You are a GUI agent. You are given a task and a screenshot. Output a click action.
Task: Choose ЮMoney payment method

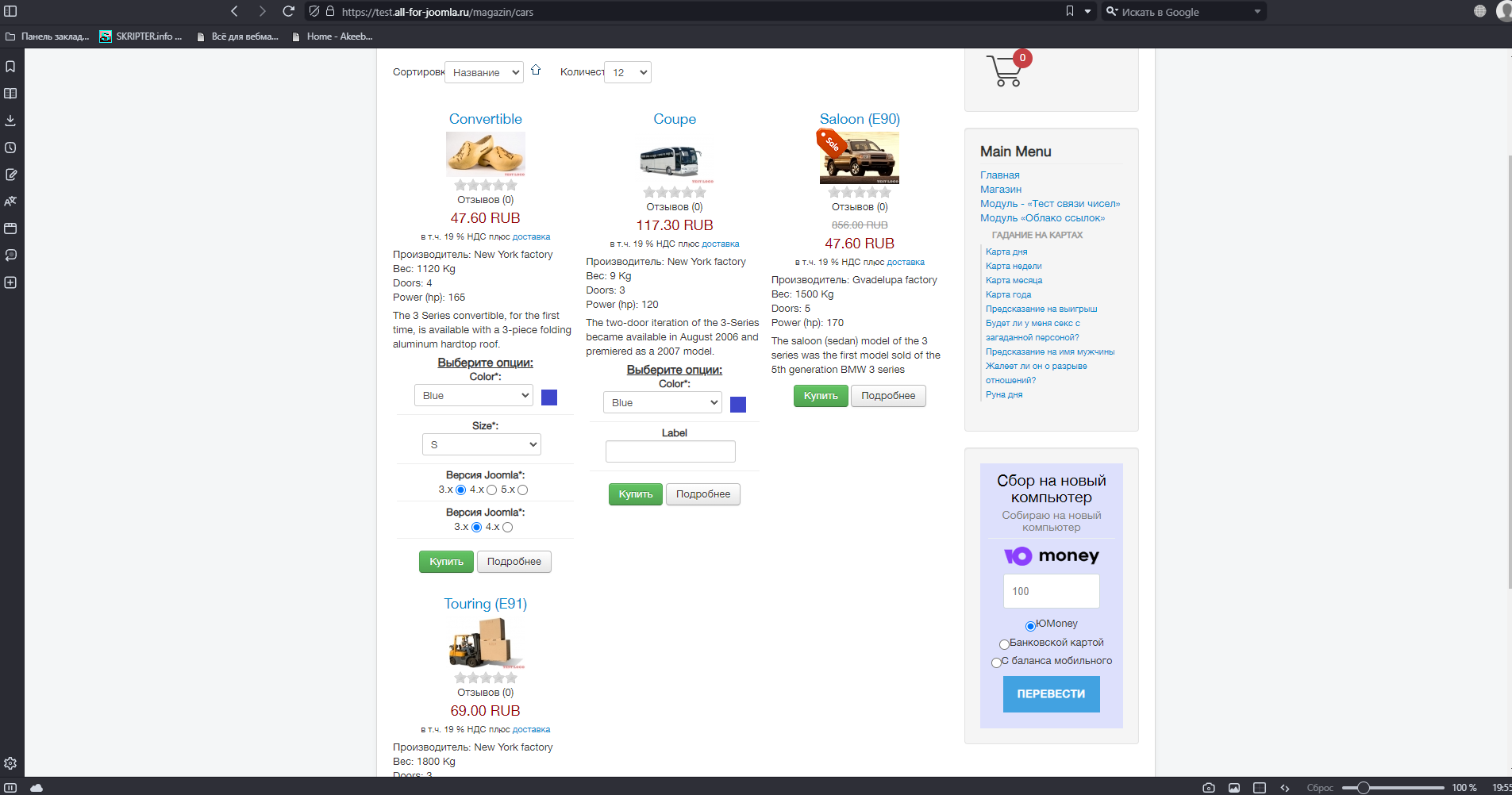[1030, 626]
